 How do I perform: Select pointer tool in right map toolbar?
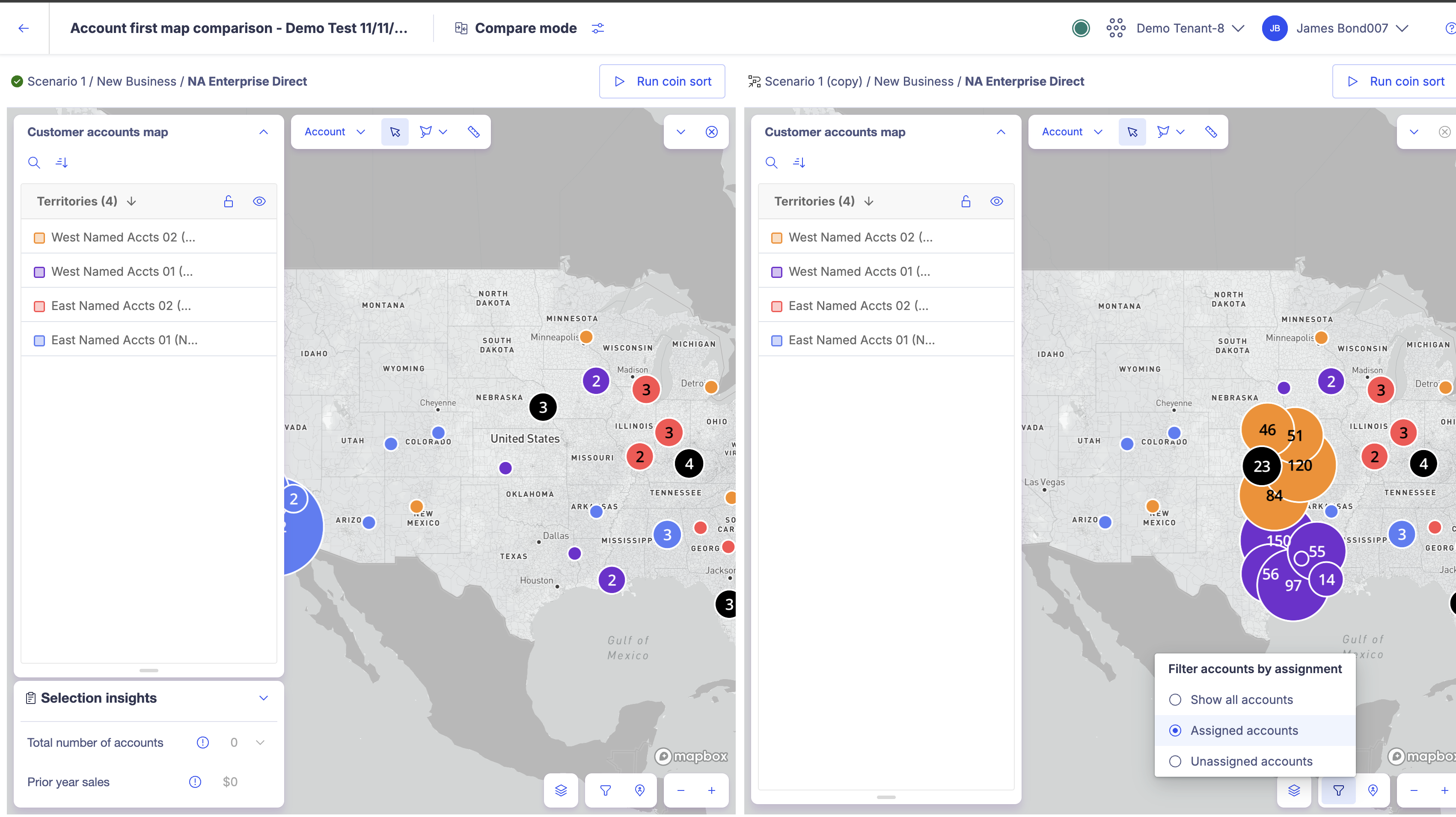(1132, 132)
